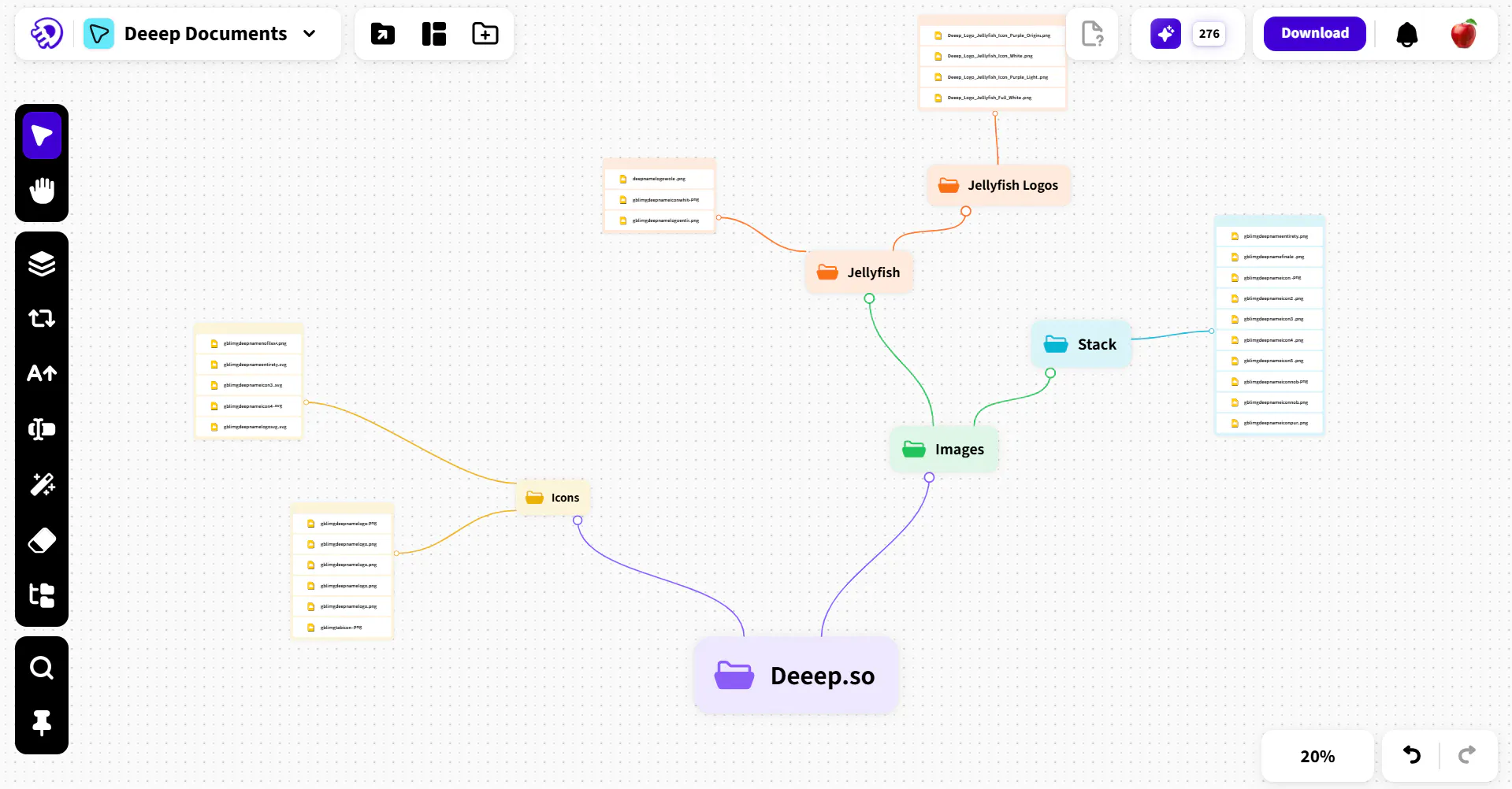Click the Deeep Documents title text
The image size is (1512, 789).
tap(206, 34)
